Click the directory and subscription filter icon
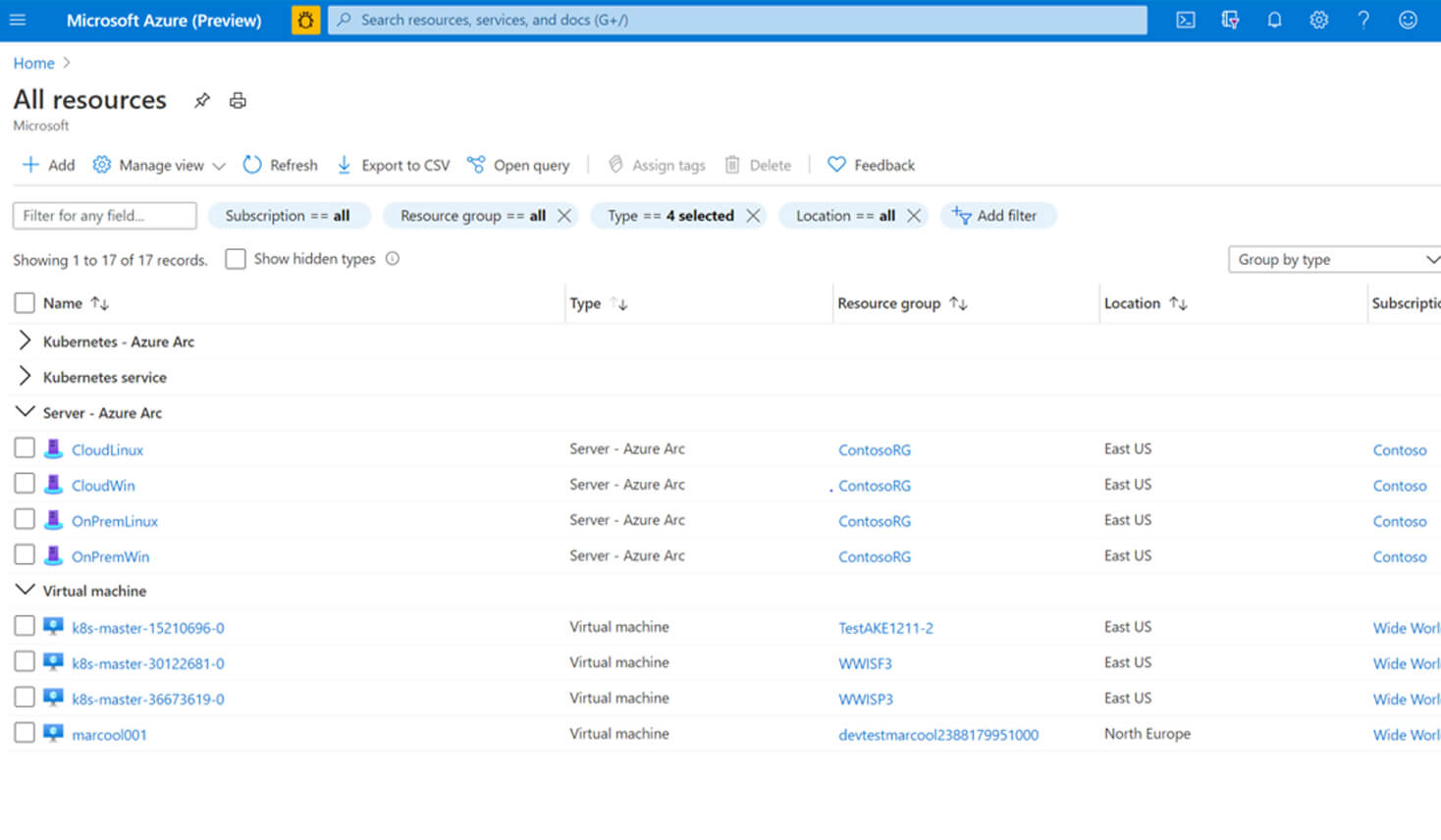This screenshot has height=840, width=1441. (x=1230, y=20)
